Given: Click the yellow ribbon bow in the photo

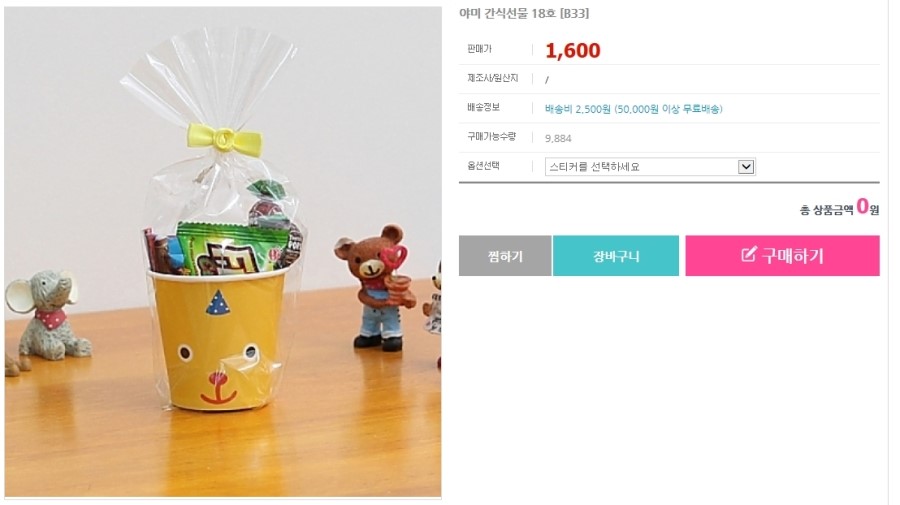Looking at the screenshot, I should (224, 138).
